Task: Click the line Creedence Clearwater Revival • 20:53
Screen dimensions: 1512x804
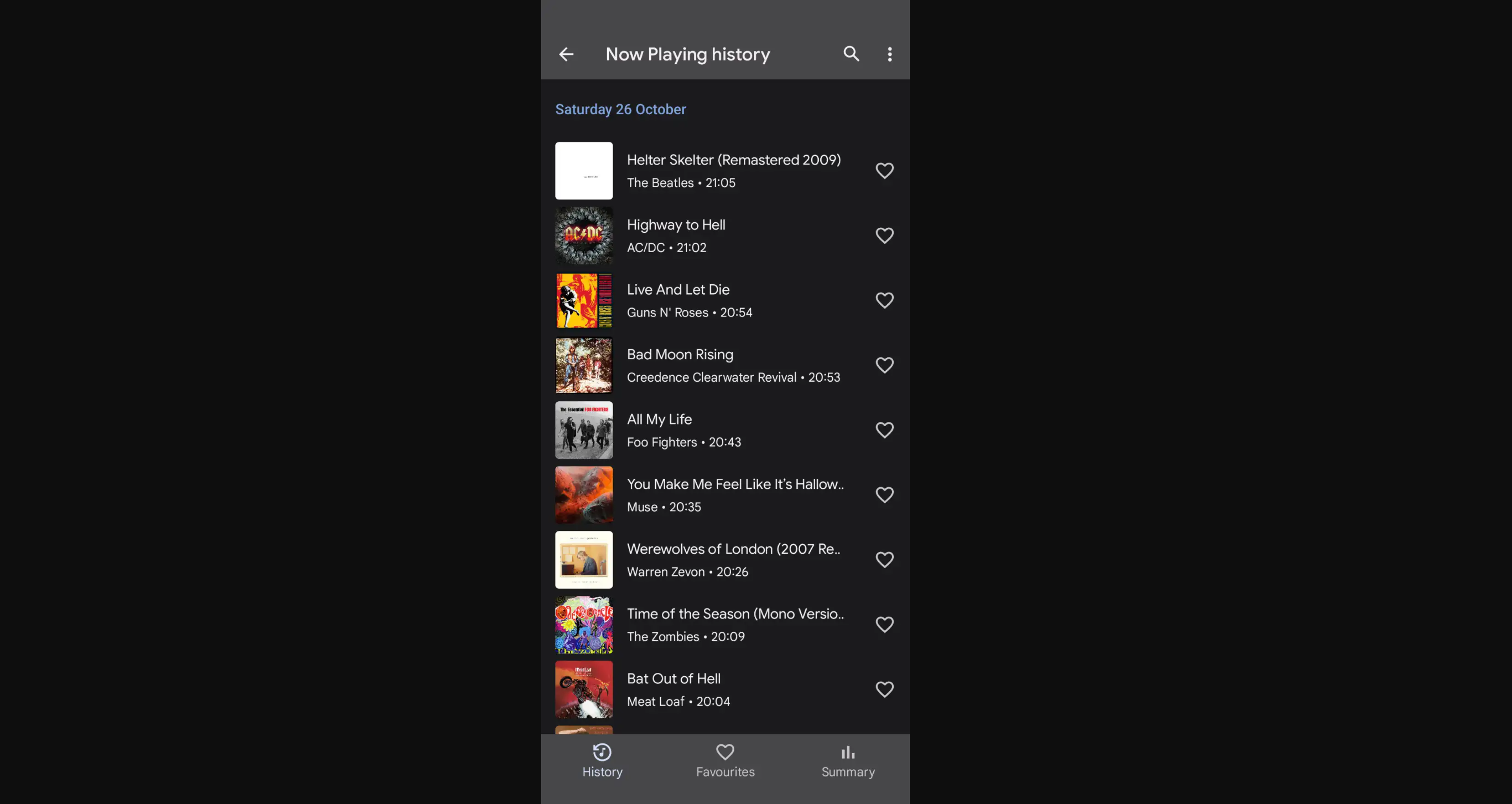Action: click(733, 377)
